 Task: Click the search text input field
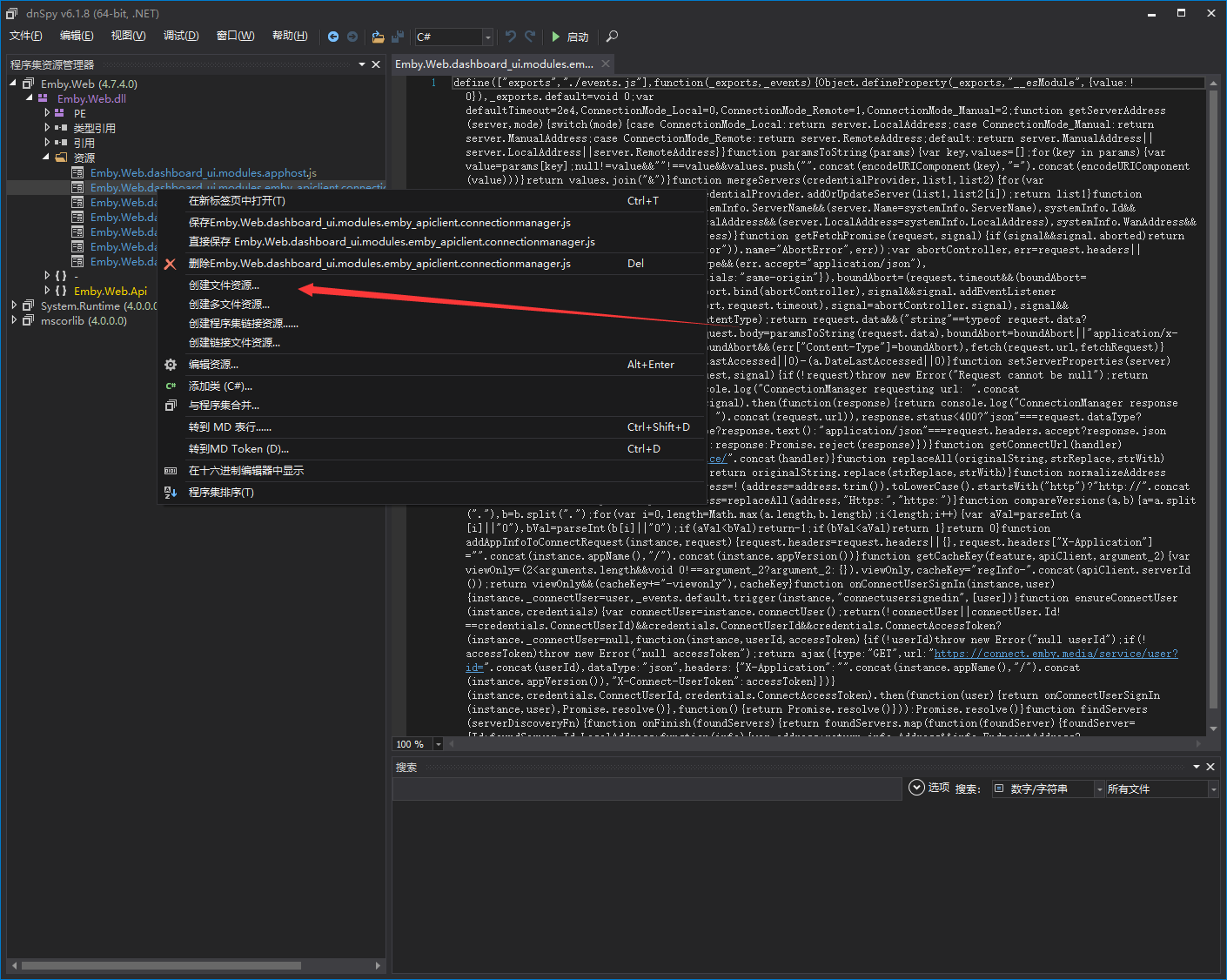647,789
